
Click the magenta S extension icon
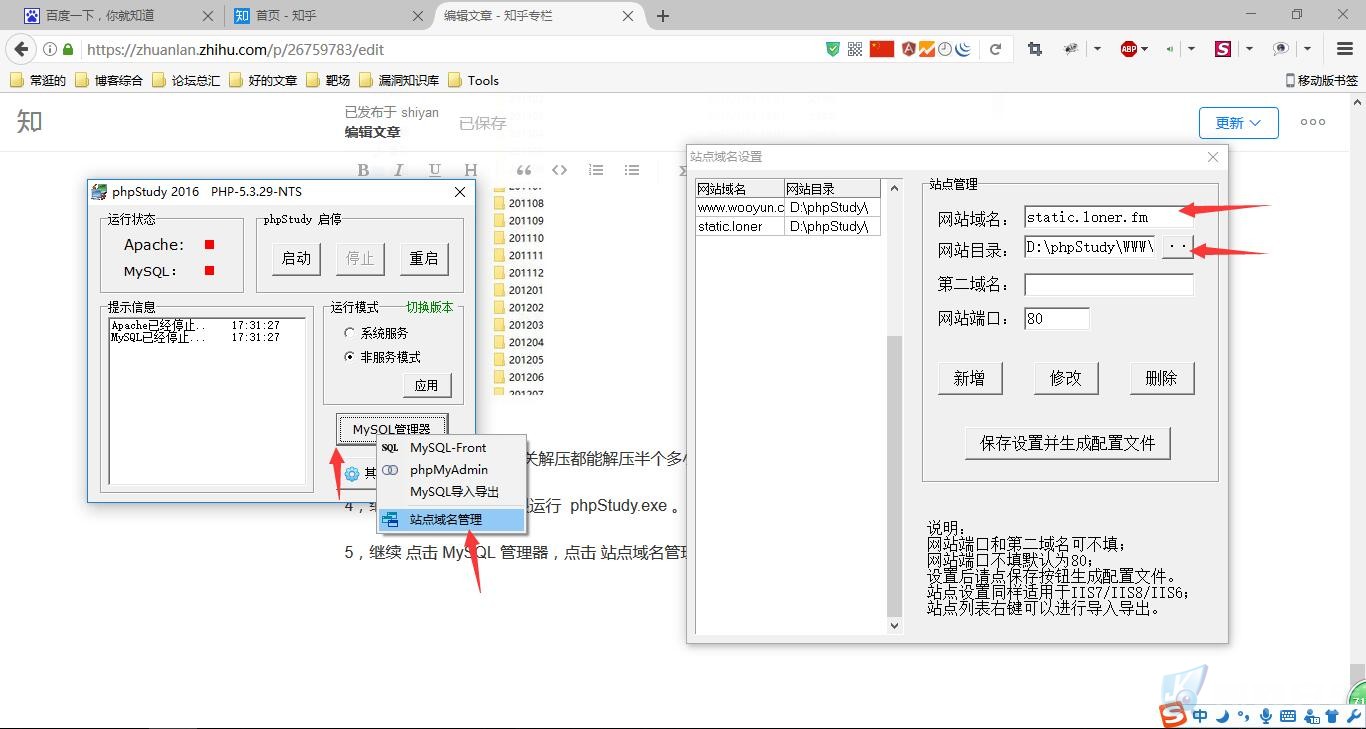pyautogui.click(x=1223, y=49)
